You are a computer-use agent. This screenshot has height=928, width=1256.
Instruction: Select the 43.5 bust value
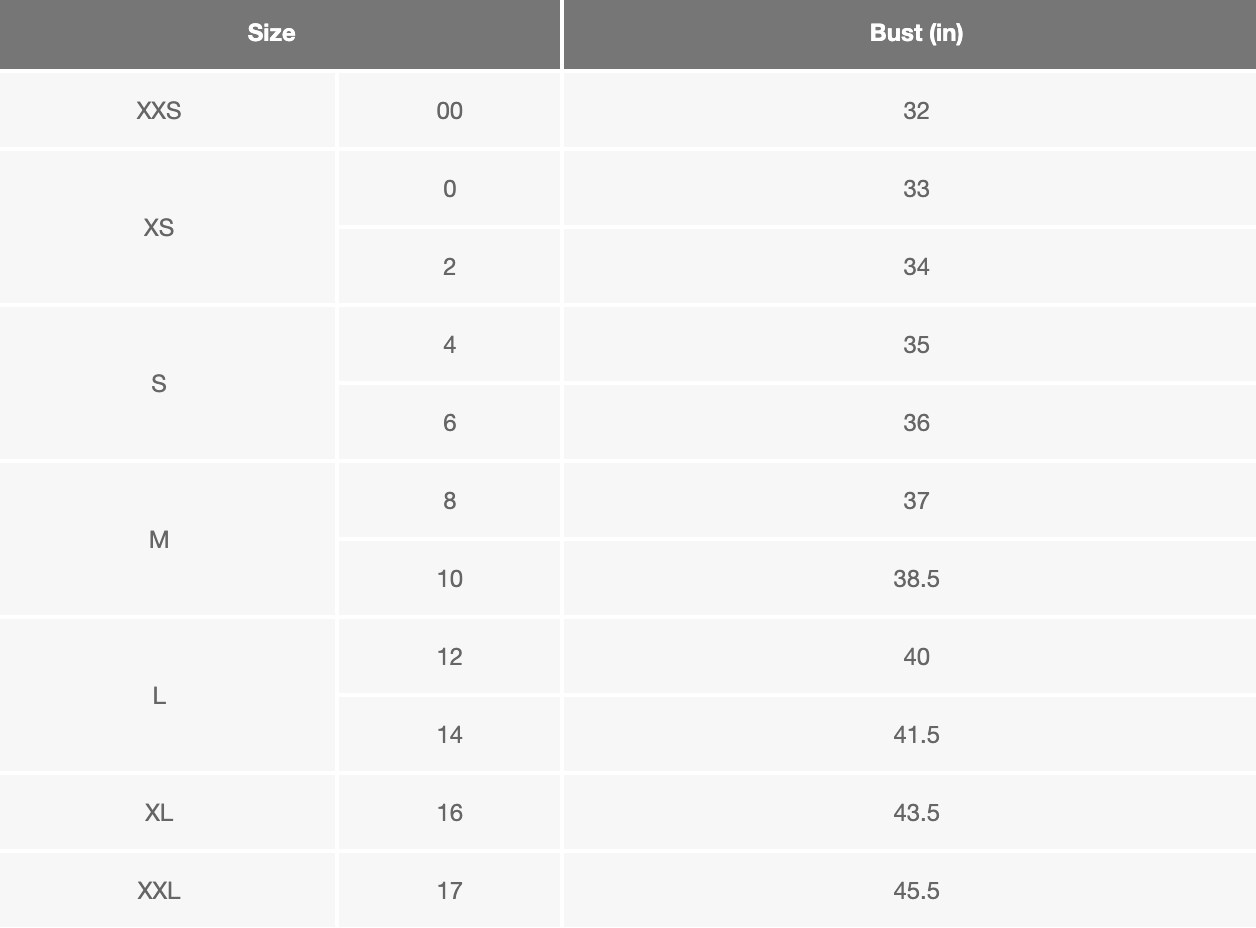(x=916, y=813)
